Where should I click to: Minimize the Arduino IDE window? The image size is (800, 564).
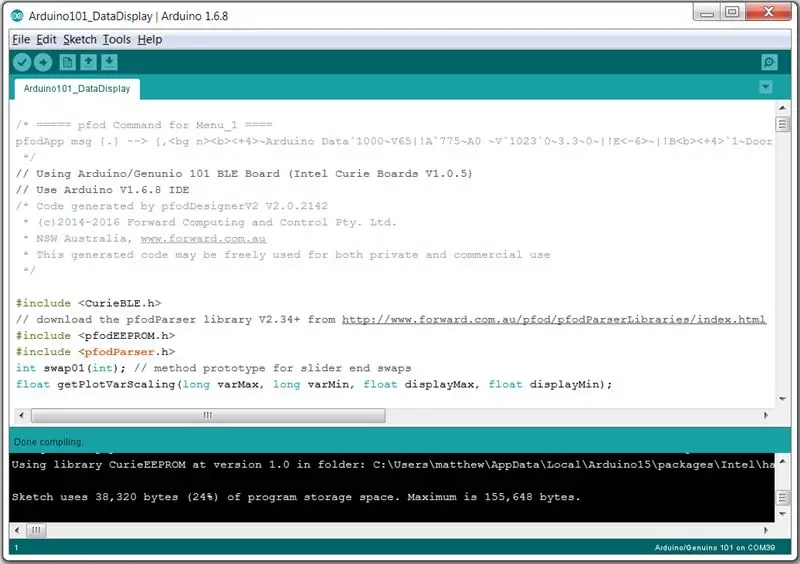coord(707,12)
